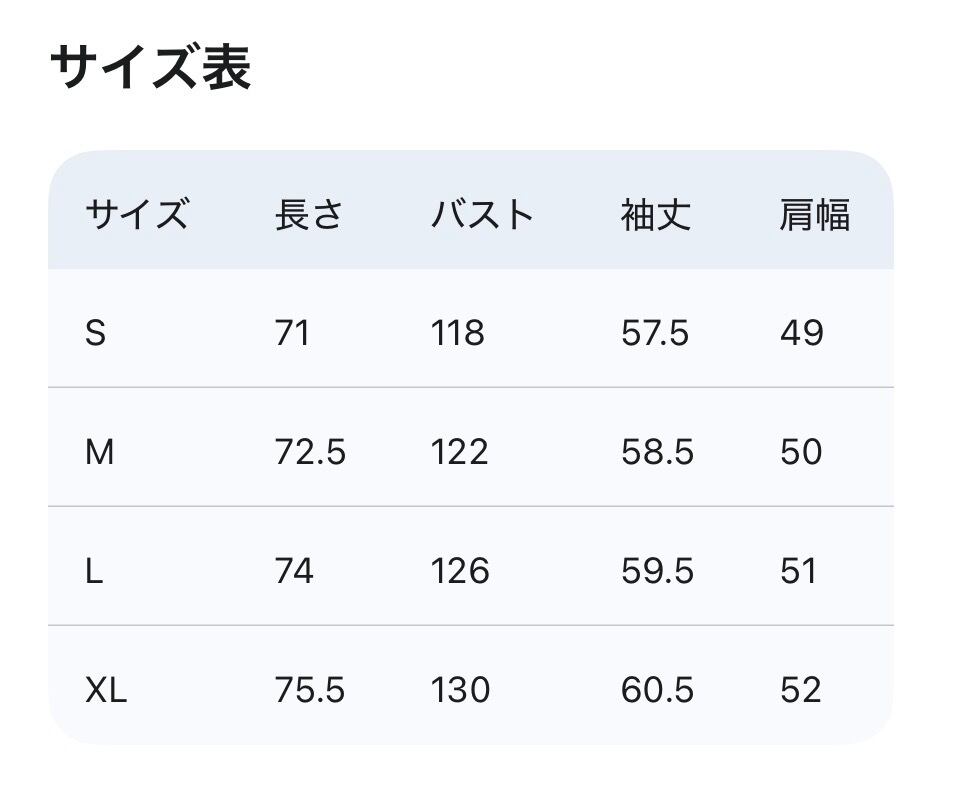
Task: Select the XL size row label
Action: coord(106,690)
